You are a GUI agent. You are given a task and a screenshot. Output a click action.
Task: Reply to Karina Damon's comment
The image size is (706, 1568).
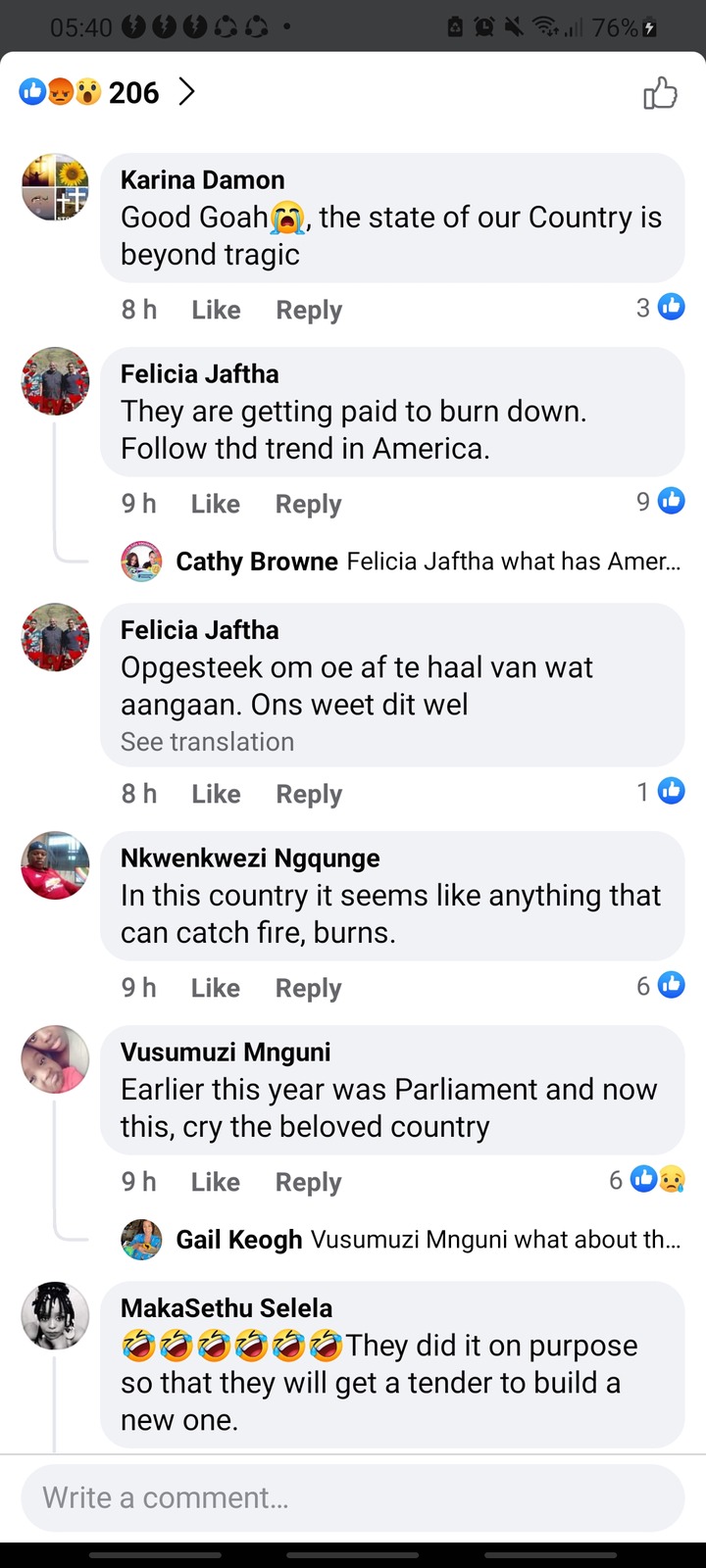[309, 310]
